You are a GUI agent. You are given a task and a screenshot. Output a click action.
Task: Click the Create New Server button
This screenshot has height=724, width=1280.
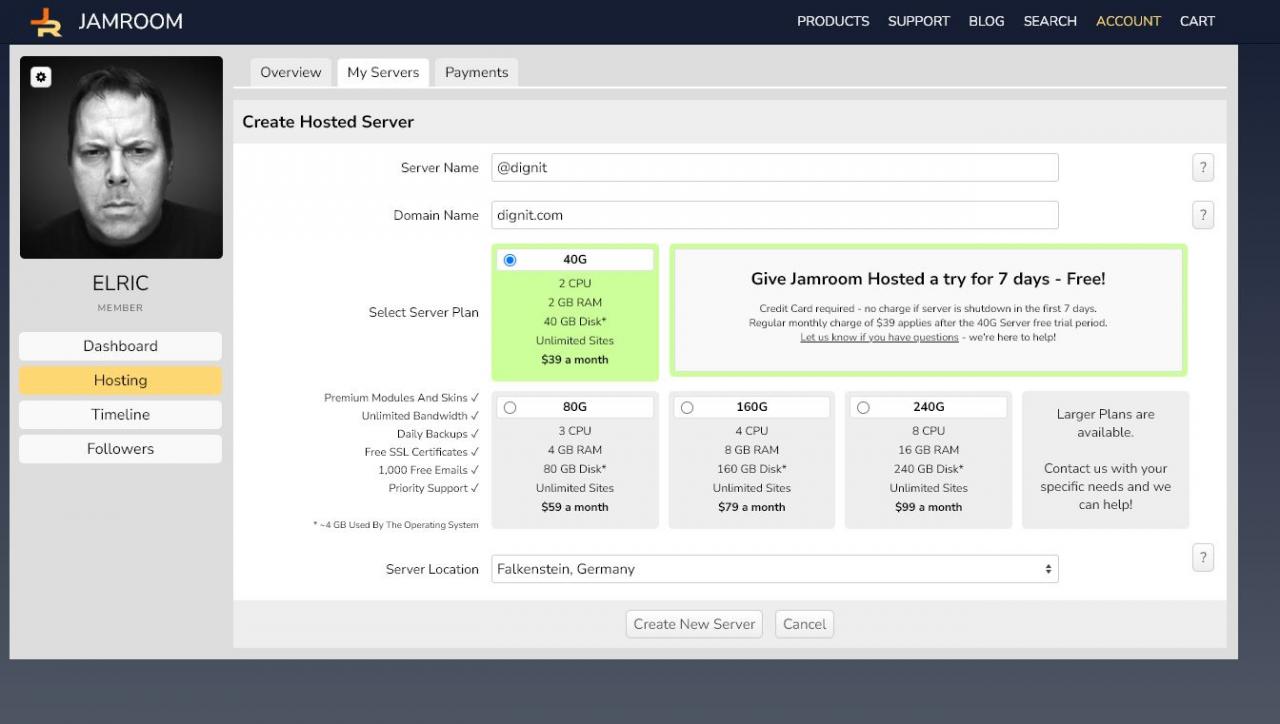pyautogui.click(x=694, y=624)
